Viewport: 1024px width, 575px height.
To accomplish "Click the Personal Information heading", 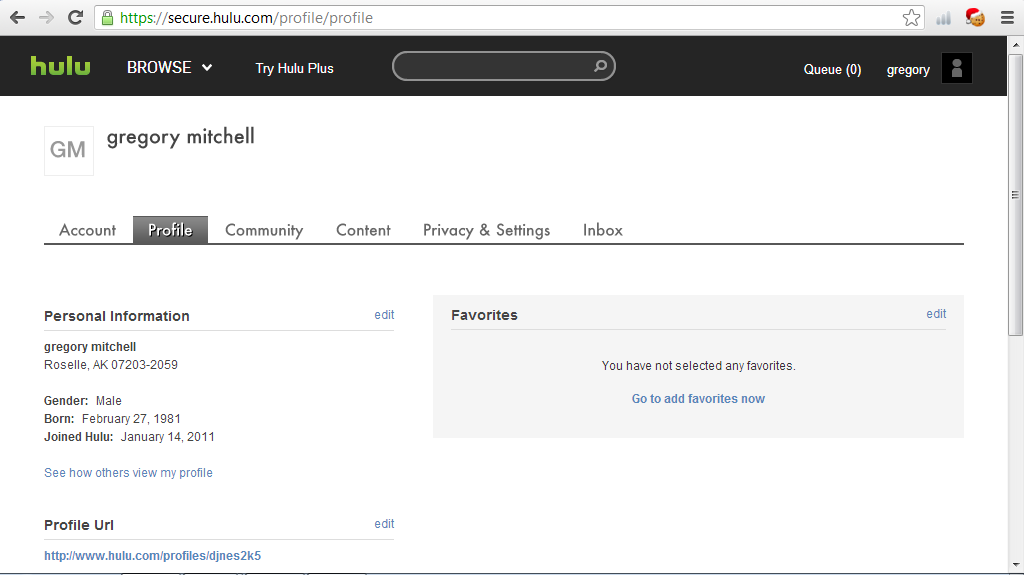I will (x=116, y=316).
